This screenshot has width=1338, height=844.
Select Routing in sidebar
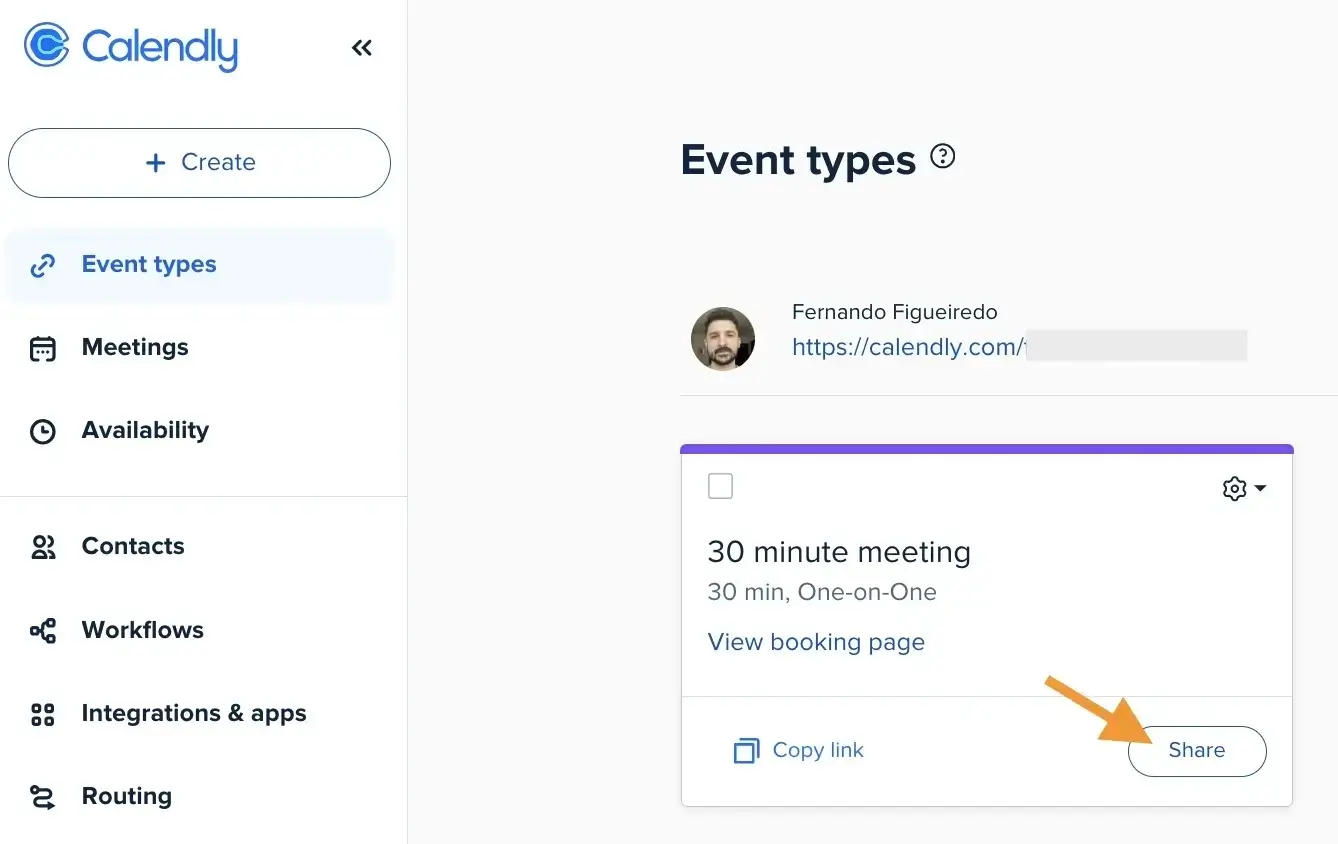click(199, 797)
